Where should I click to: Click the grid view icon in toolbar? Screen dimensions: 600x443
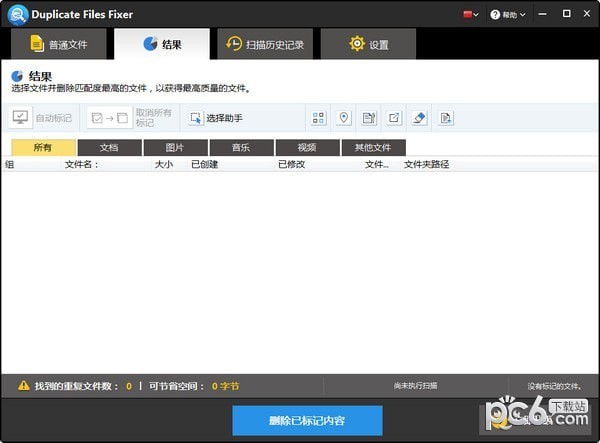click(319, 118)
